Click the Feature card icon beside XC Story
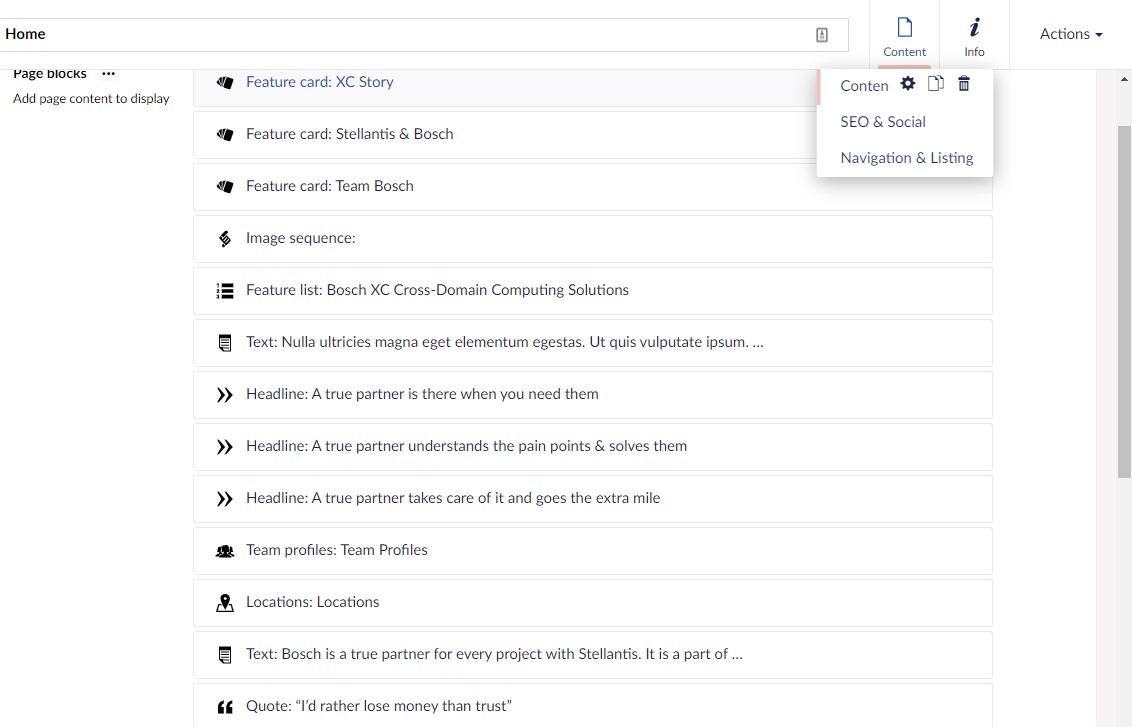The image size is (1132, 727). coord(225,82)
